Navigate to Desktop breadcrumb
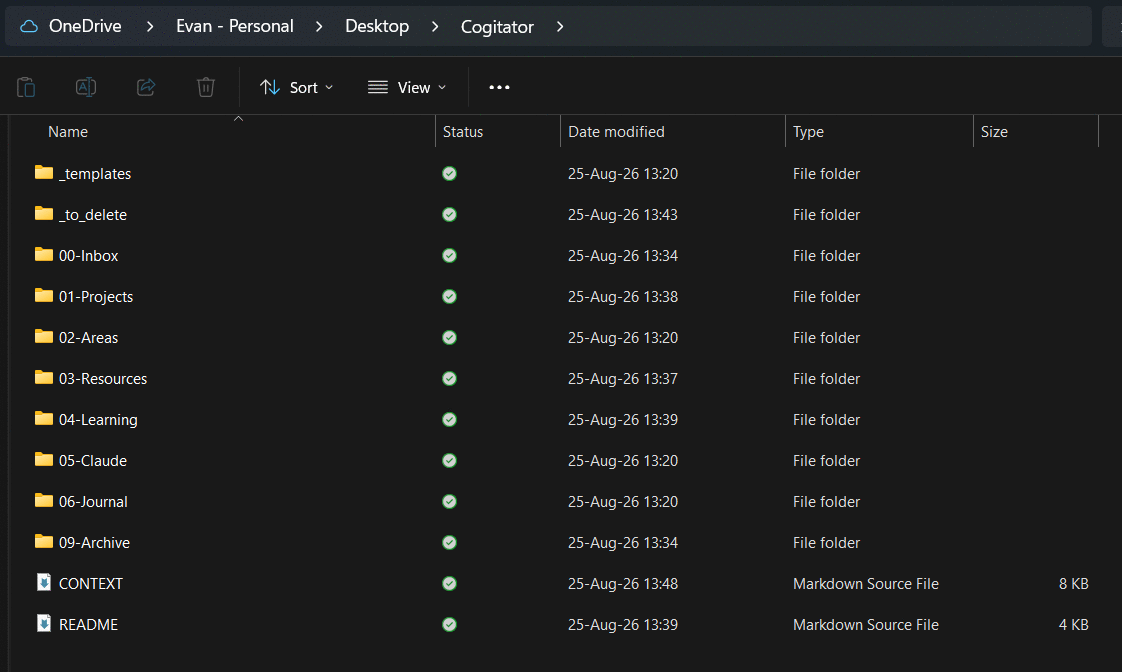The height and width of the screenshot is (672, 1122). [377, 26]
